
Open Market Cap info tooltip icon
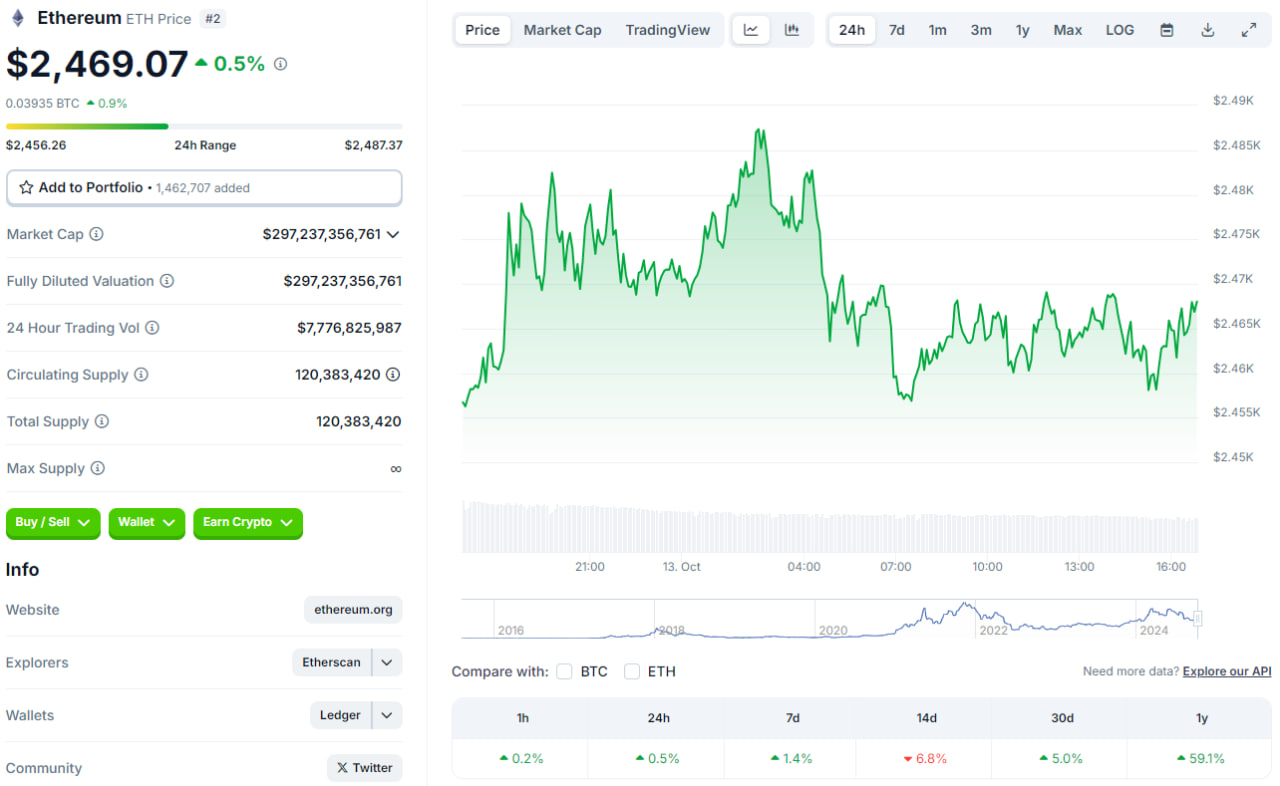coord(96,234)
